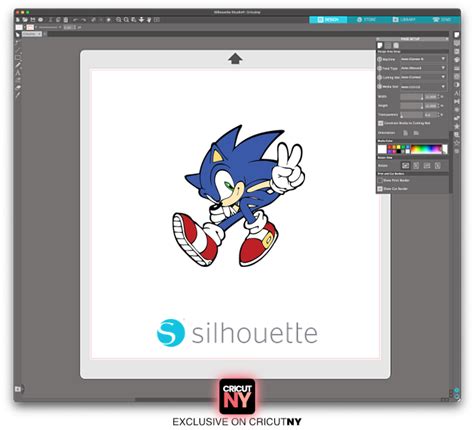Select the Pan hand tool

point(149,20)
